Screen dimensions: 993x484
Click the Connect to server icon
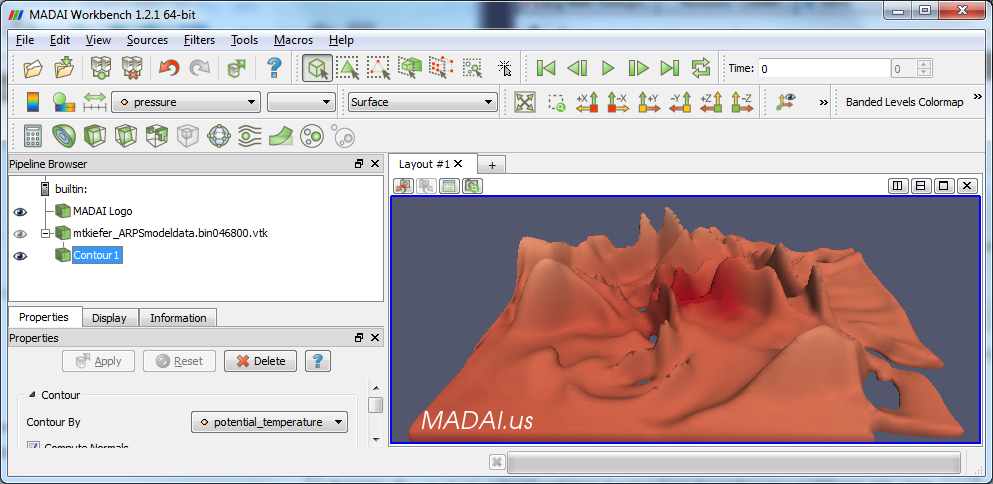pyautogui.click(x=101, y=68)
